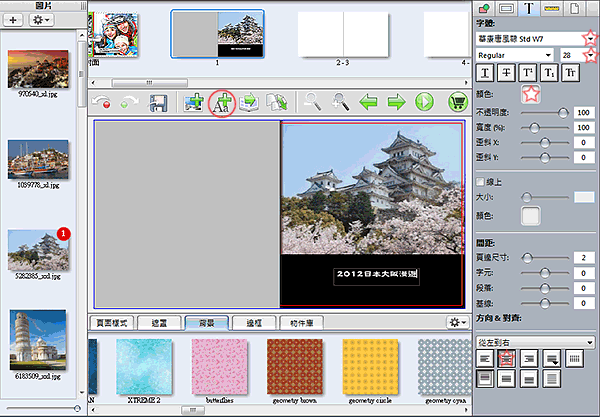Click the undo arrow icon
This screenshot has height=417, width=600.
pyautogui.click(x=101, y=103)
